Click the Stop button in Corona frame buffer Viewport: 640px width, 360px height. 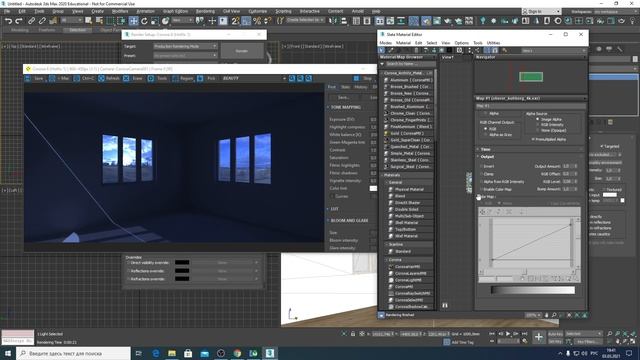[364, 78]
